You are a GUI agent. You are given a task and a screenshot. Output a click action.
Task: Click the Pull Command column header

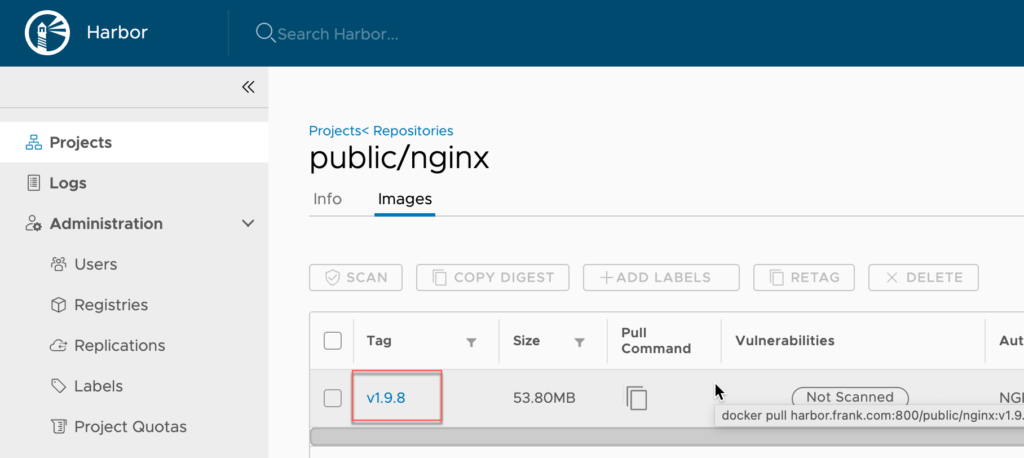pyautogui.click(x=656, y=340)
